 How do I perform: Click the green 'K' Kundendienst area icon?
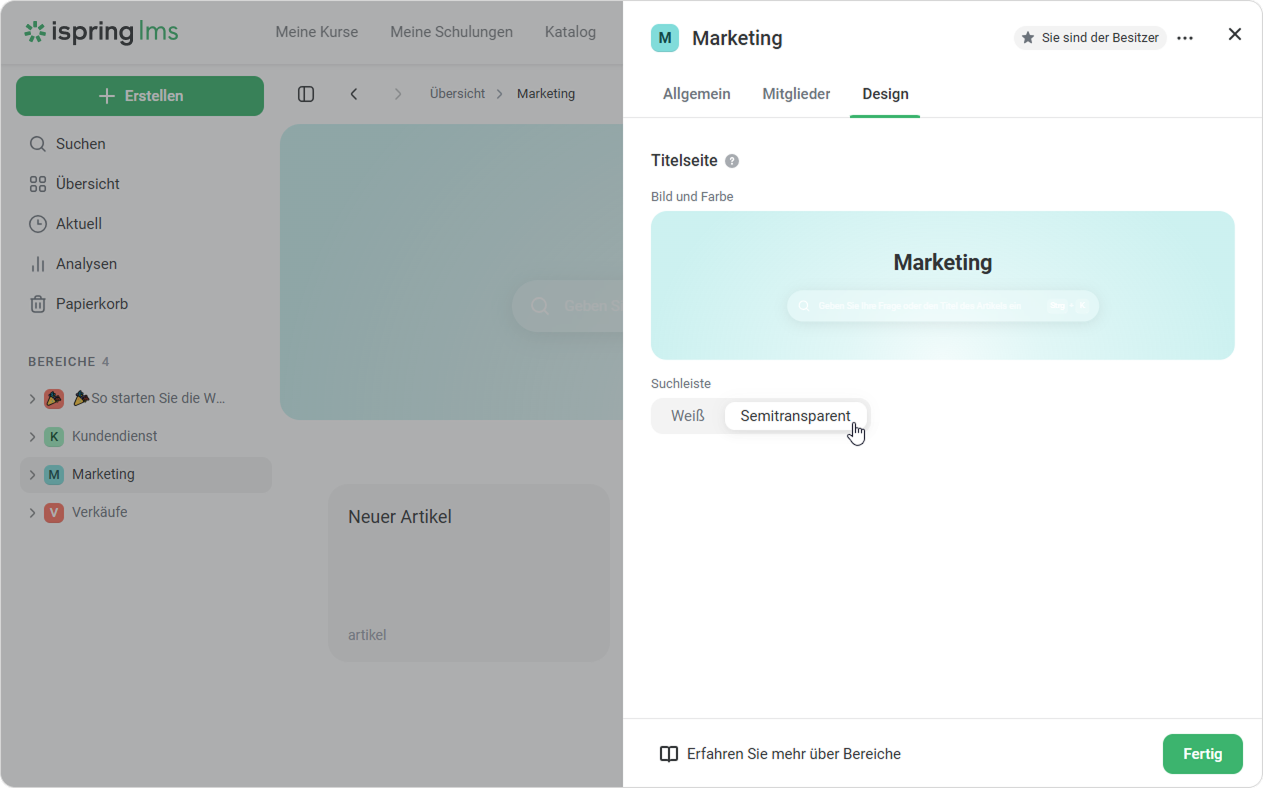click(x=54, y=436)
